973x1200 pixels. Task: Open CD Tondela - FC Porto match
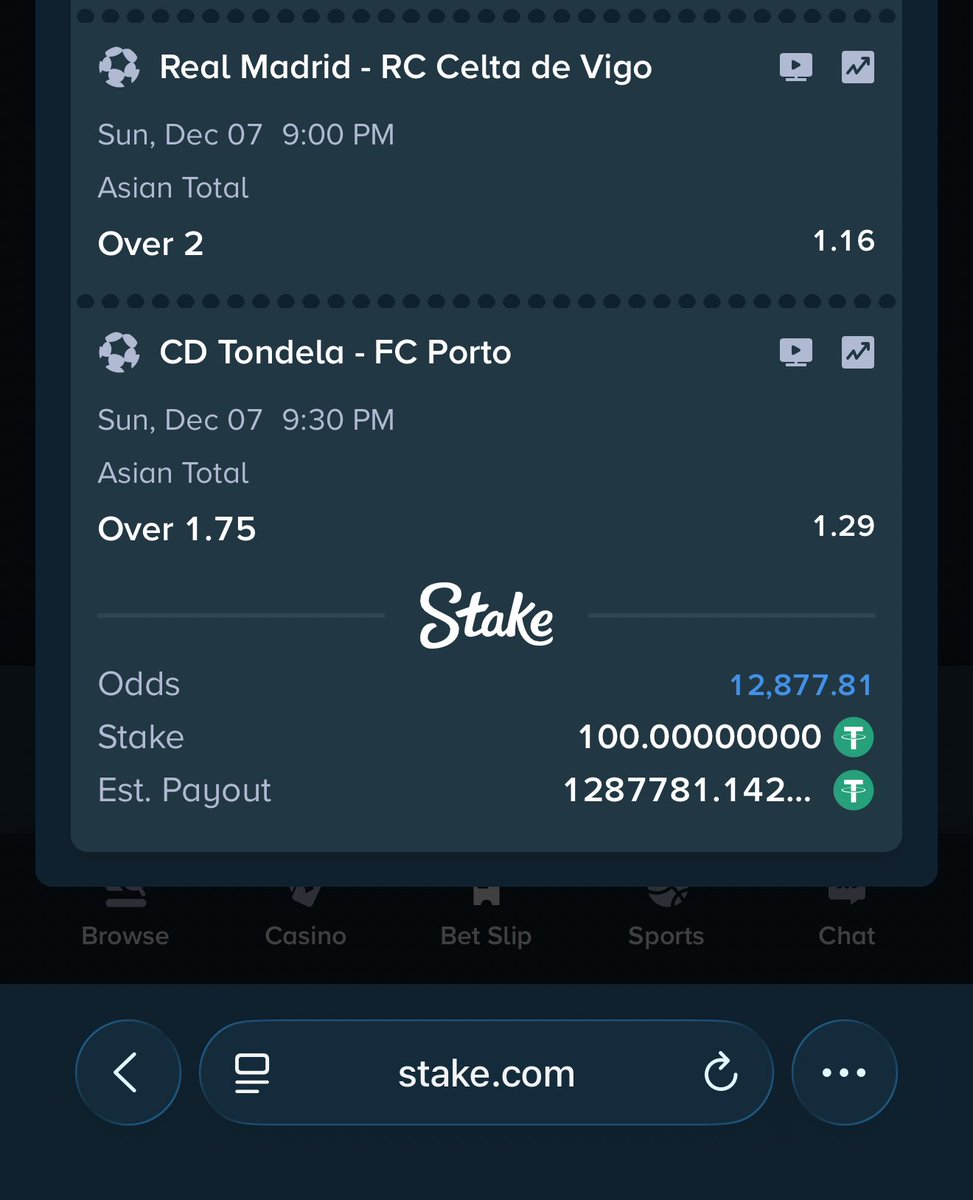(x=335, y=352)
